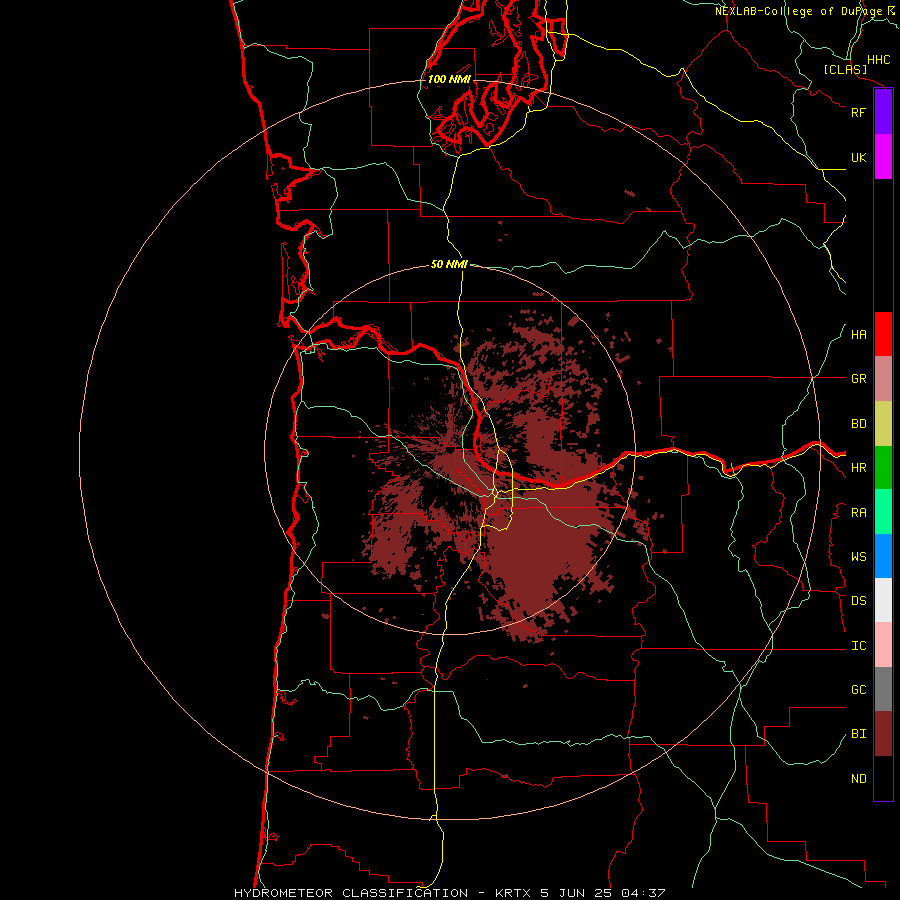Screen dimensions: 900x900
Task: Click the 'GR' legend label
Action: pos(858,379)
